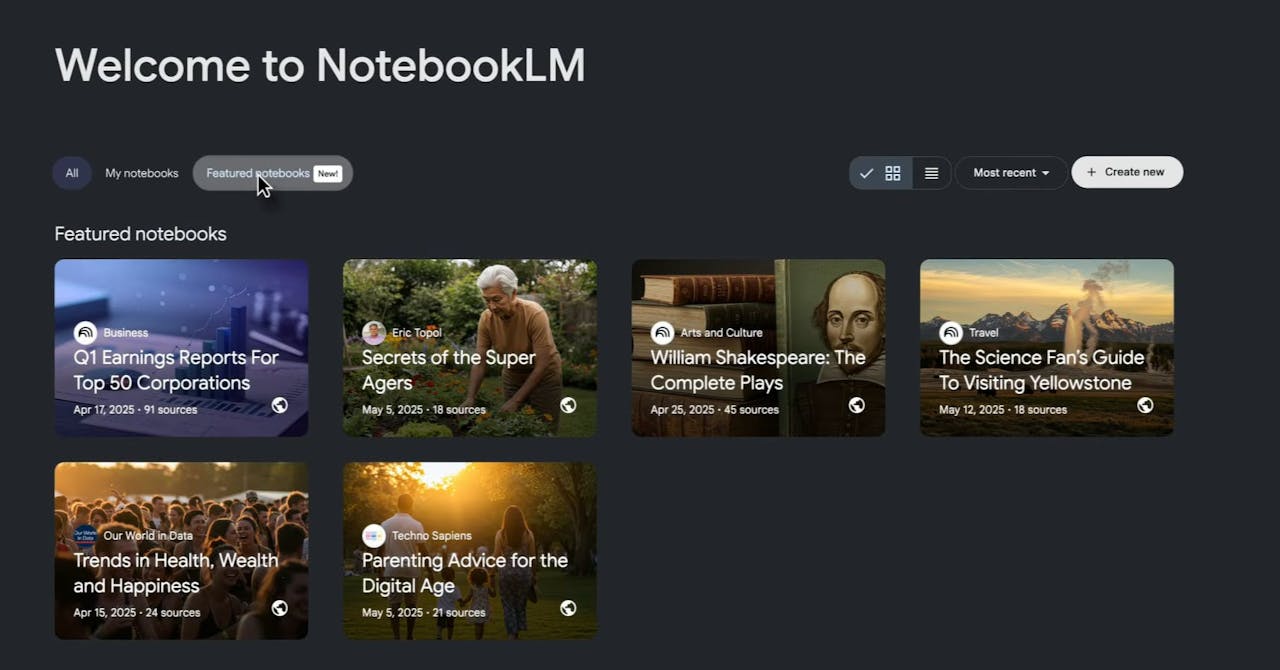Screen dimensions: 1280x670
Task: Click the "Arts and Culture" publisher label
Action: pyautogui.click(x=722, y=333)
